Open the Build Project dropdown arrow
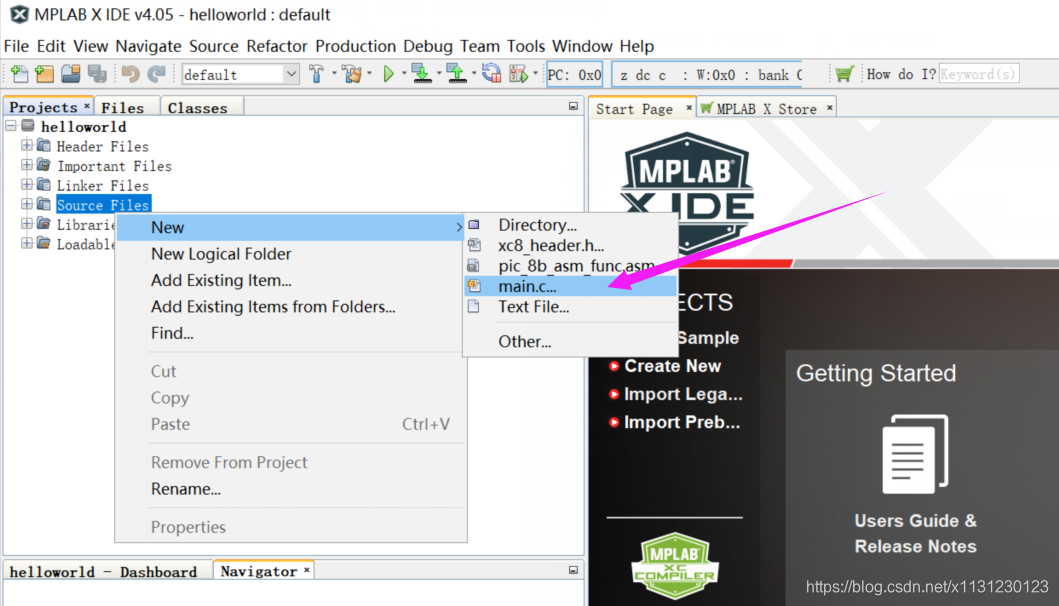This screenshot has height=606, width=1059. [x=334, y=74]
